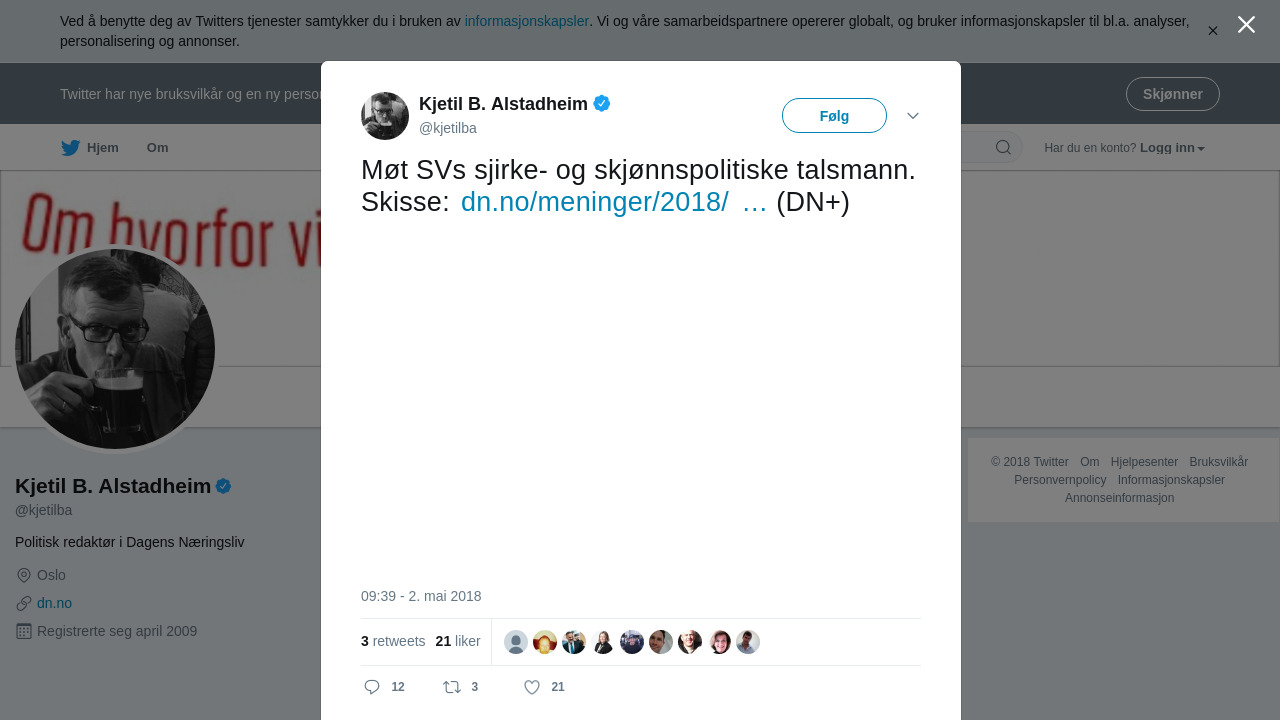Open tweet options chevron menu
Viewport: 1280px width, 720px height.
[913, 116]
